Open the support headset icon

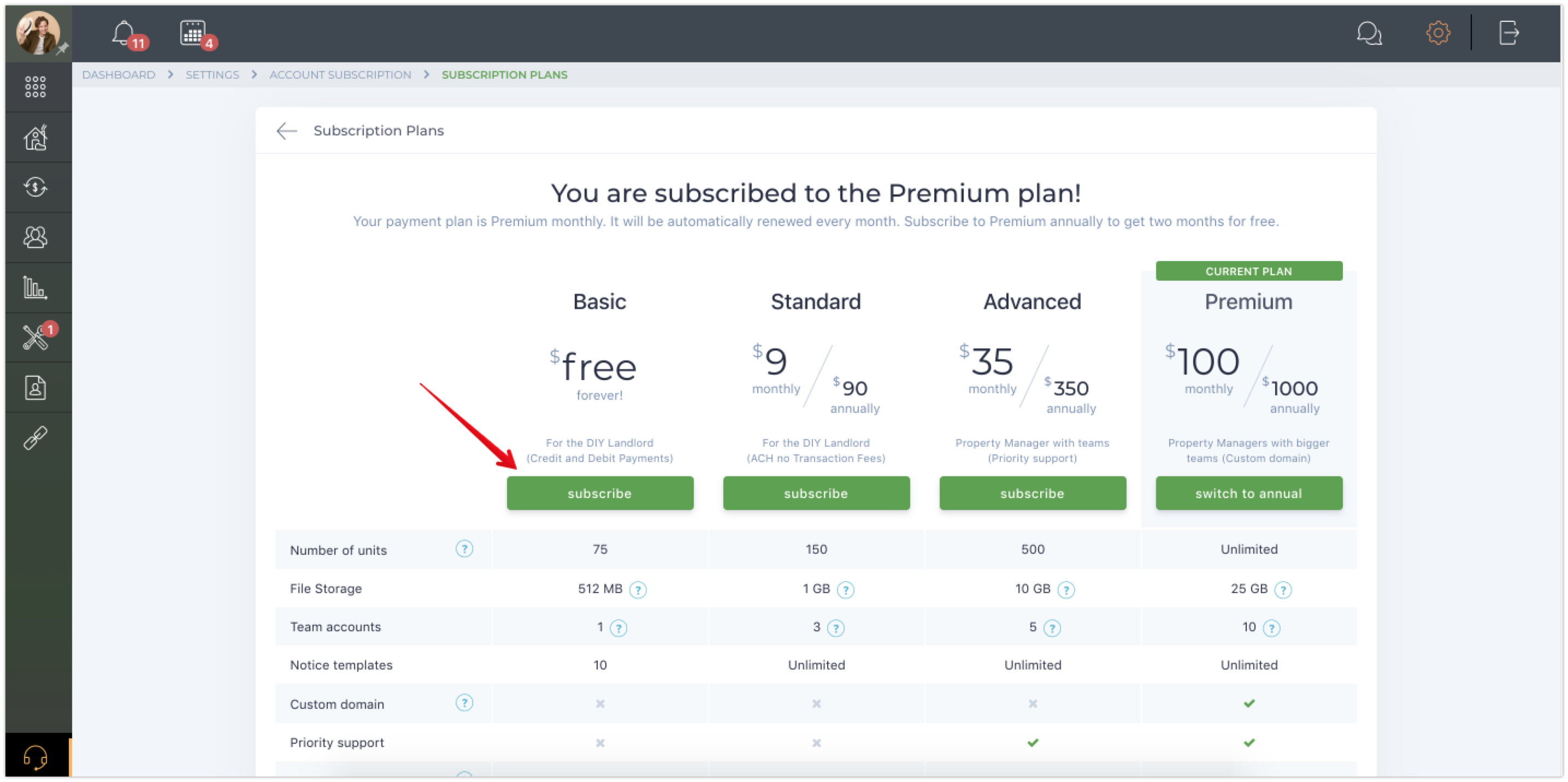tap(36, 757)
